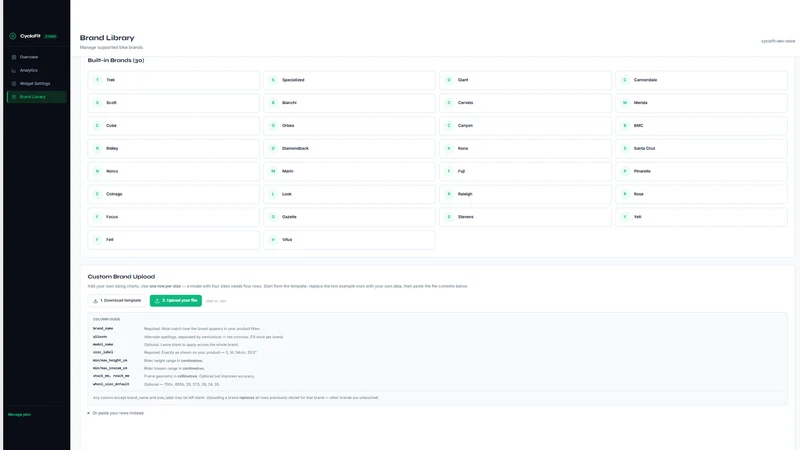The height and width of the screenshot is (450, 800).
Task: Click the '1. Download template' button
Action: tap(117, 301)
